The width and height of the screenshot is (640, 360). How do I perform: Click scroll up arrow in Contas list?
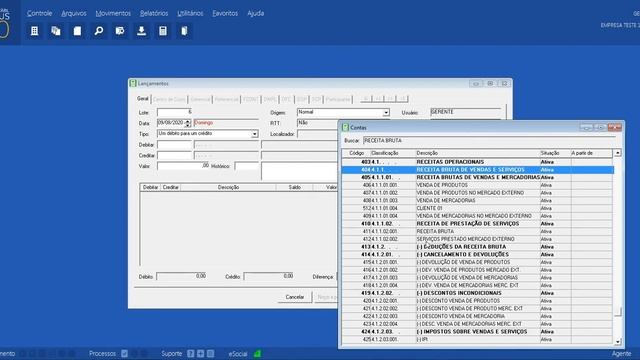click(x=618, y=153)
